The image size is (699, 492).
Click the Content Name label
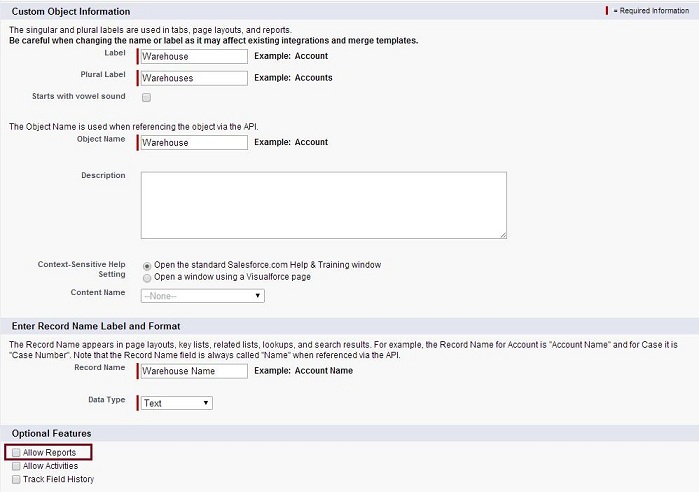(x=98, y=292)
